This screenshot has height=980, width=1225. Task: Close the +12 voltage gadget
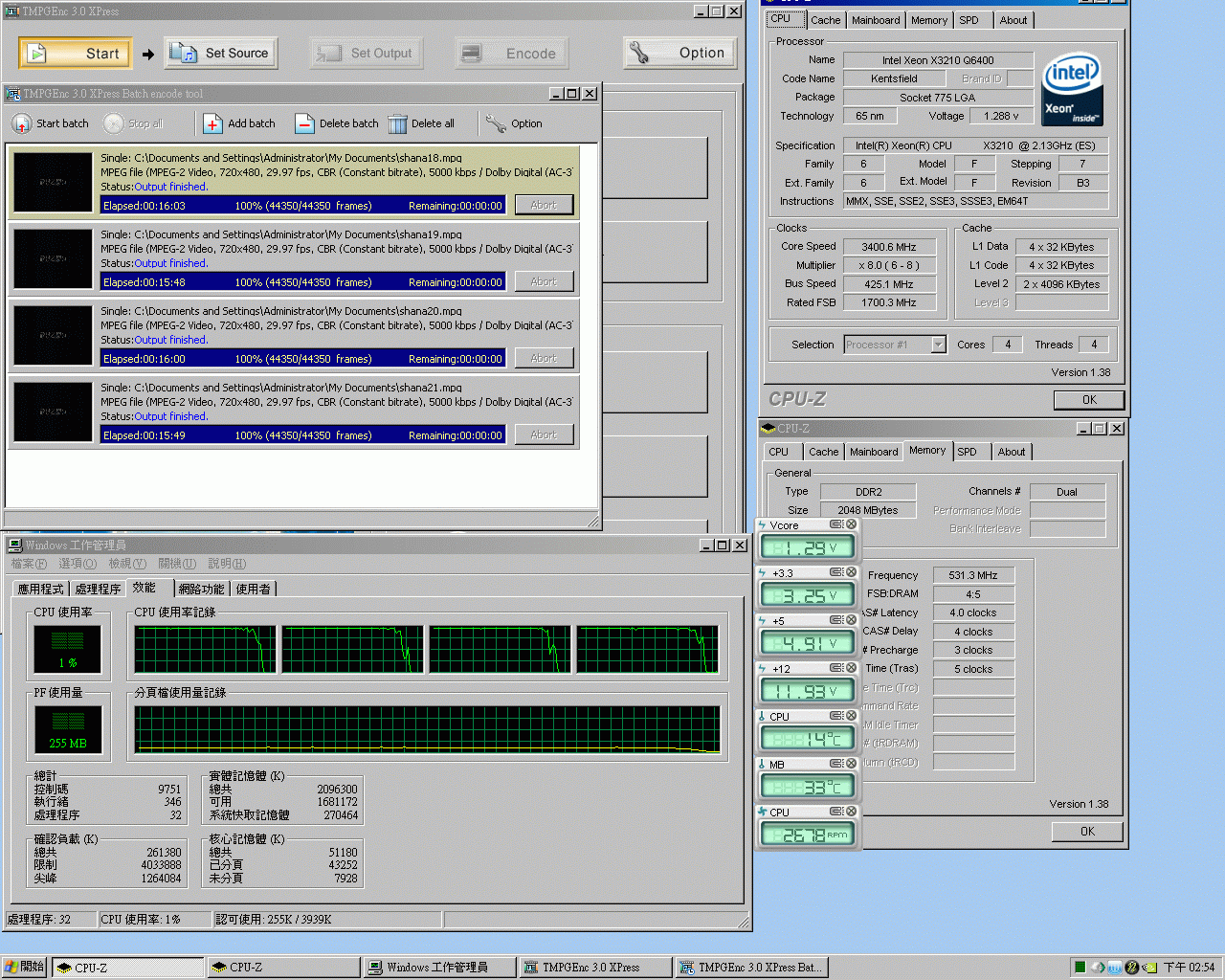pyautogui.click(x=851, y=668)
